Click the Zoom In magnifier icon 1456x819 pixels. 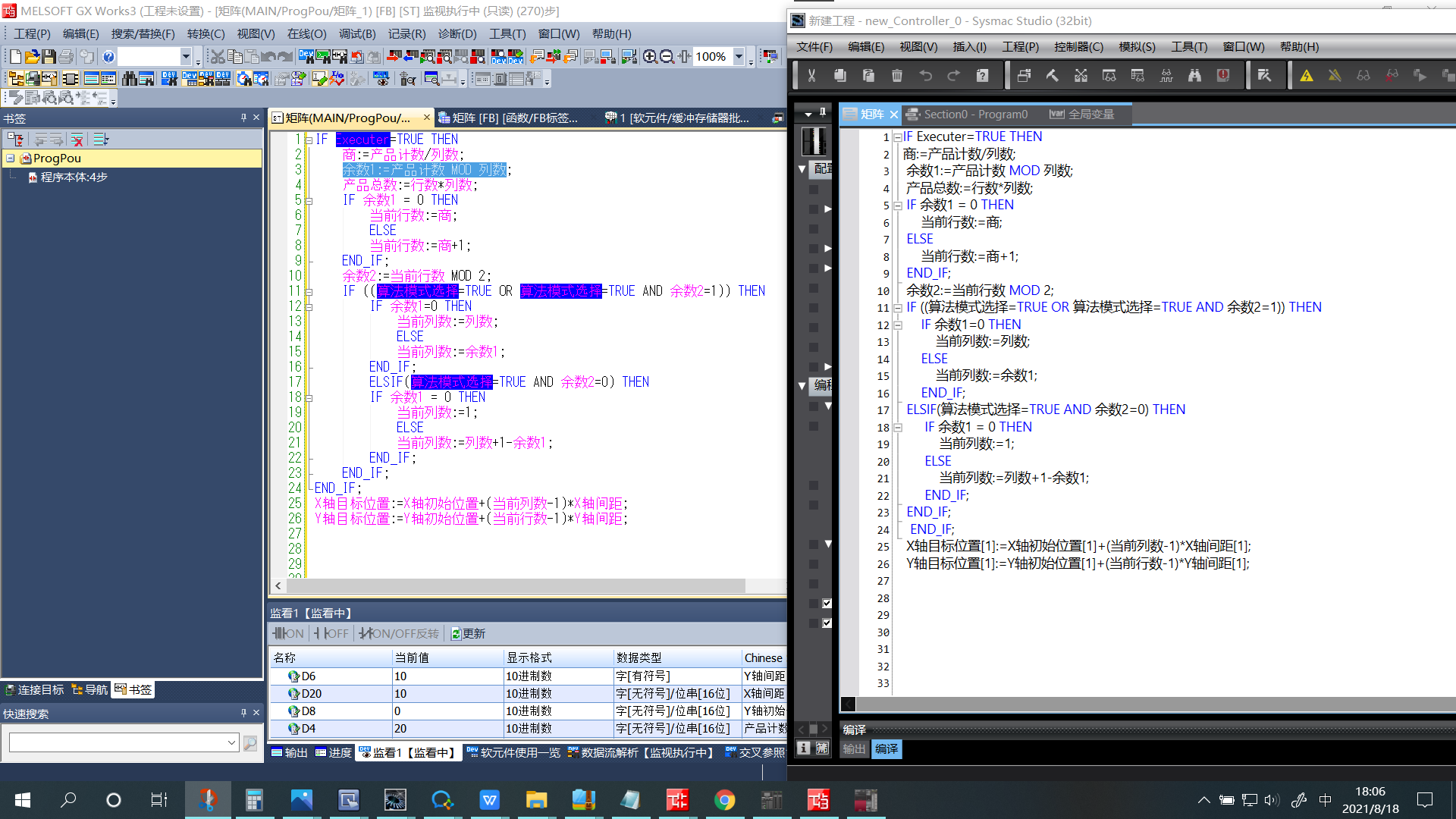650,57
